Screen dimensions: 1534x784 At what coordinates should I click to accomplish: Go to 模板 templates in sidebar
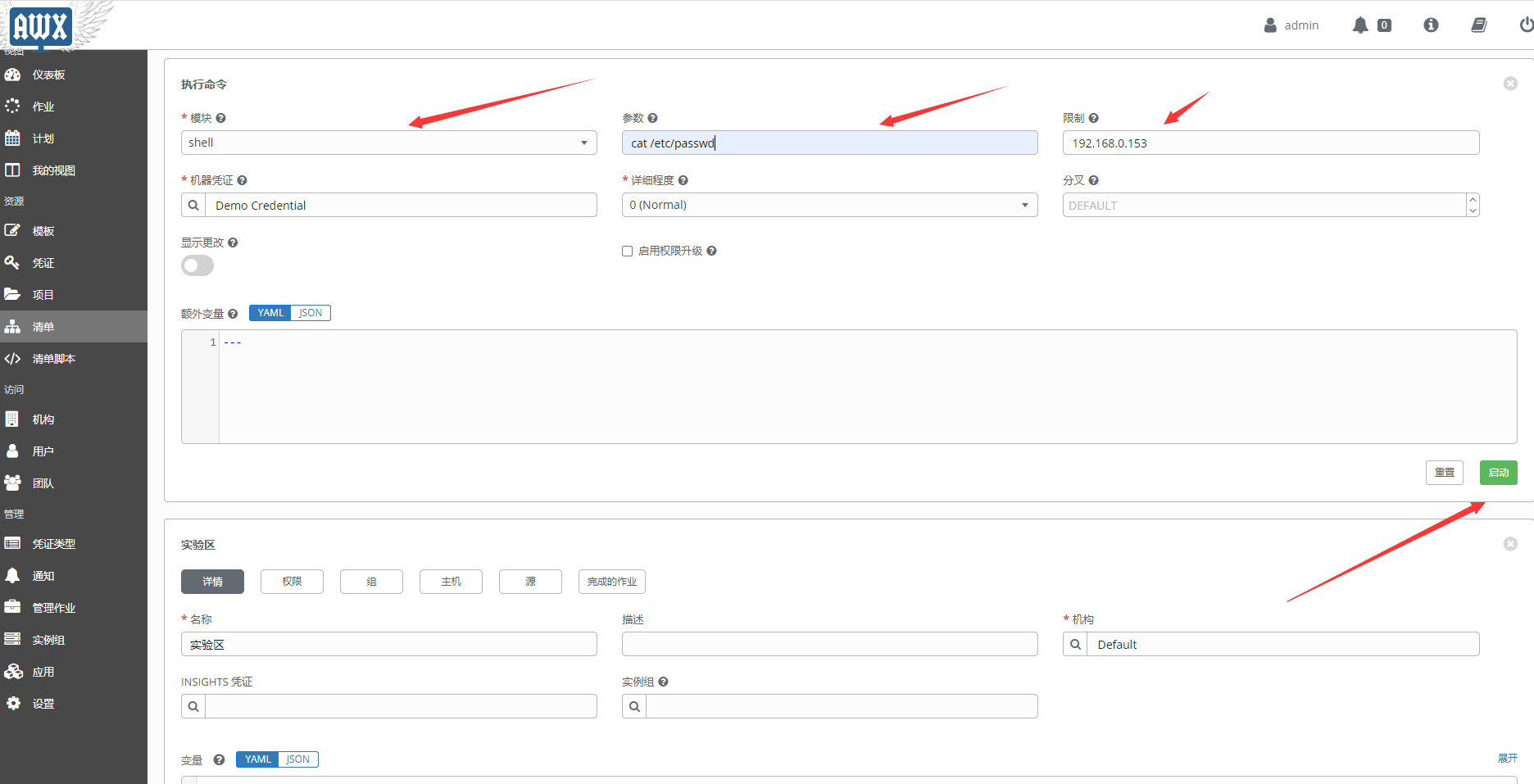(43, 231)
